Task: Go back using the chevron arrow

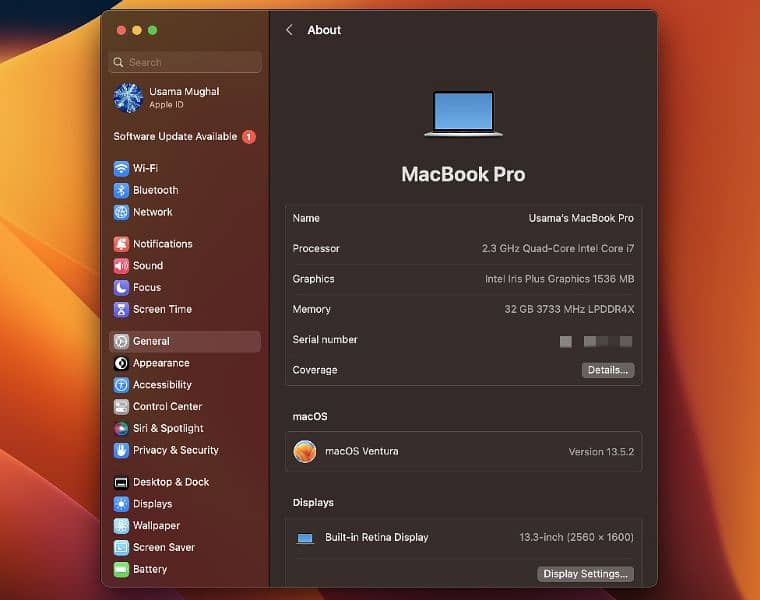Action: pos(289,30)
